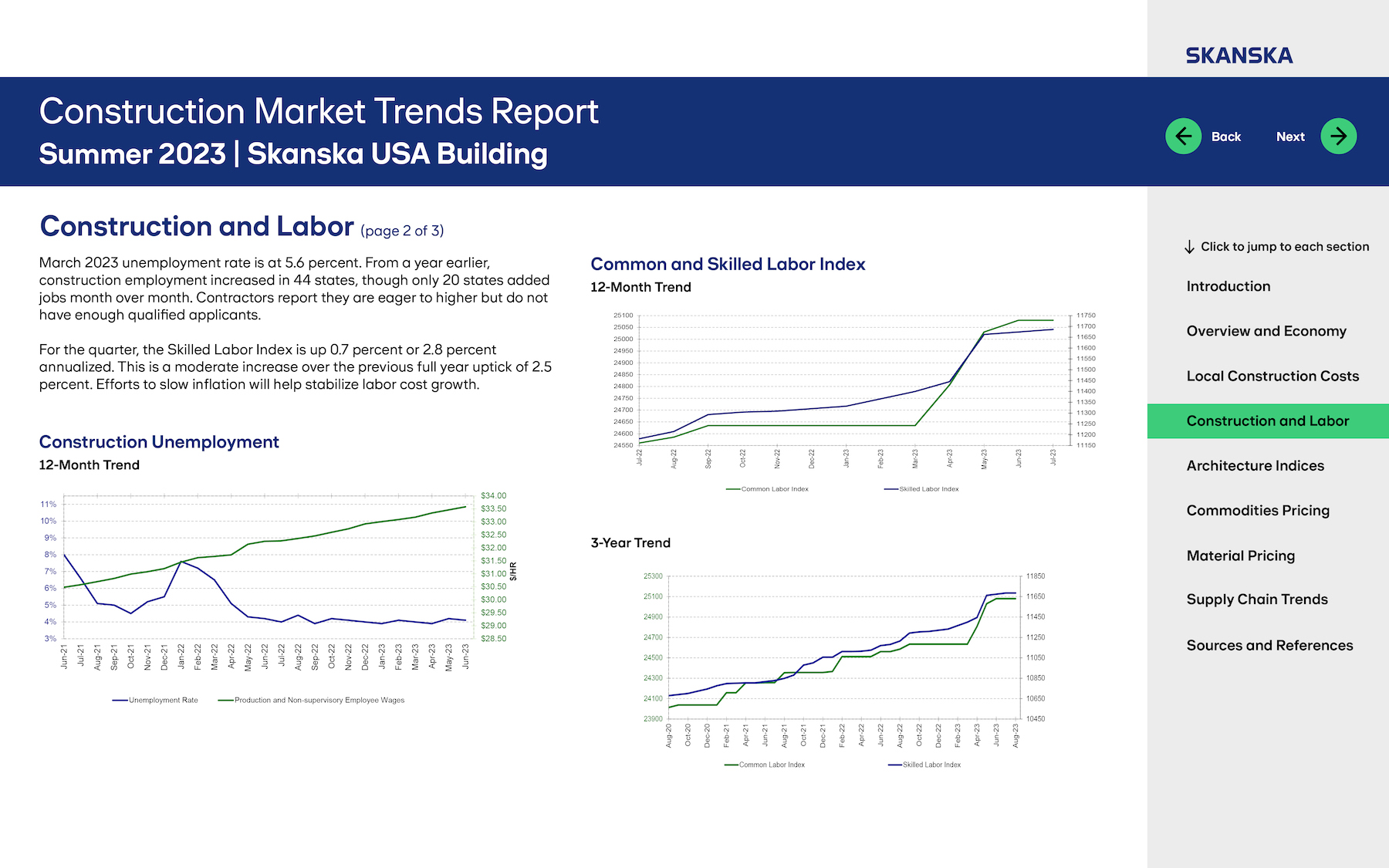Screen dimensions: 1389x868
Task: Click the paragraph starting 'For the quarter'
Action: (296, 367)
